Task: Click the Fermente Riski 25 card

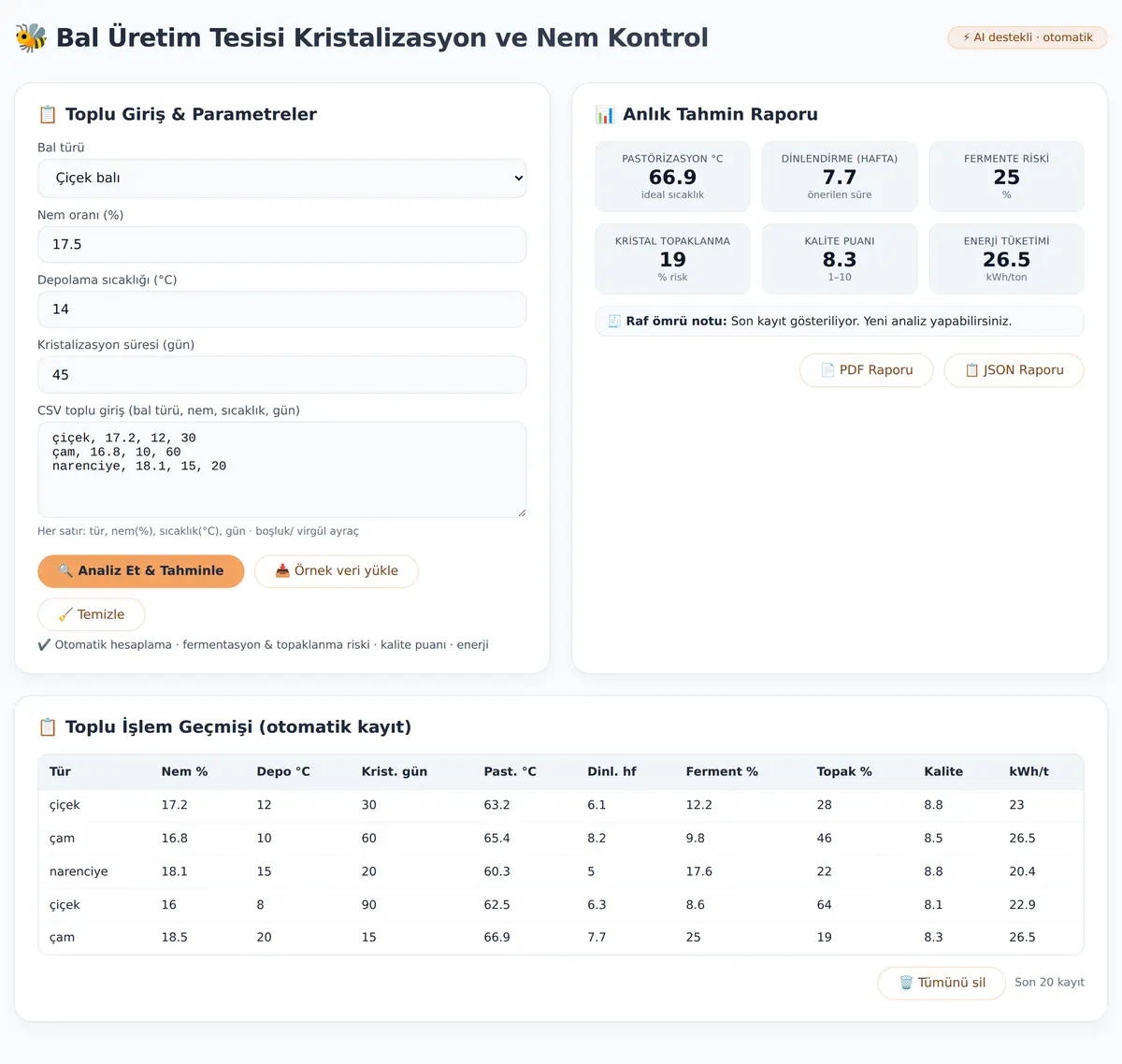Action: coord(1007,177)
